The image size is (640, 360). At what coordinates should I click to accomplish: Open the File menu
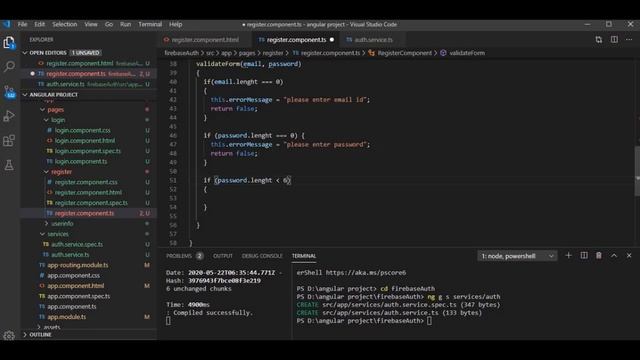pos(22,24)
